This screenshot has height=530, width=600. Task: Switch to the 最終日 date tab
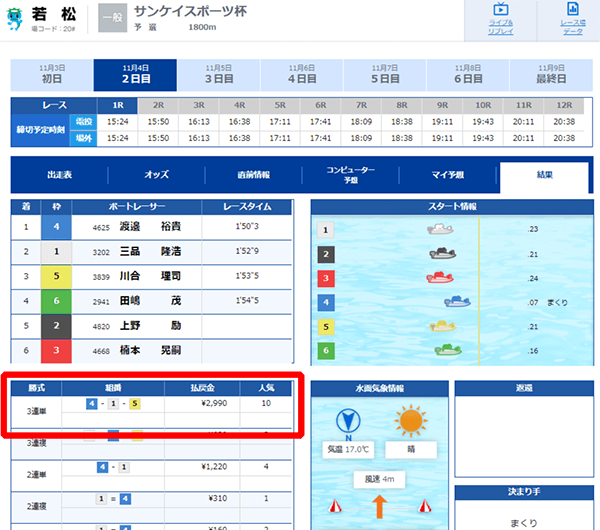click(550, 75)
